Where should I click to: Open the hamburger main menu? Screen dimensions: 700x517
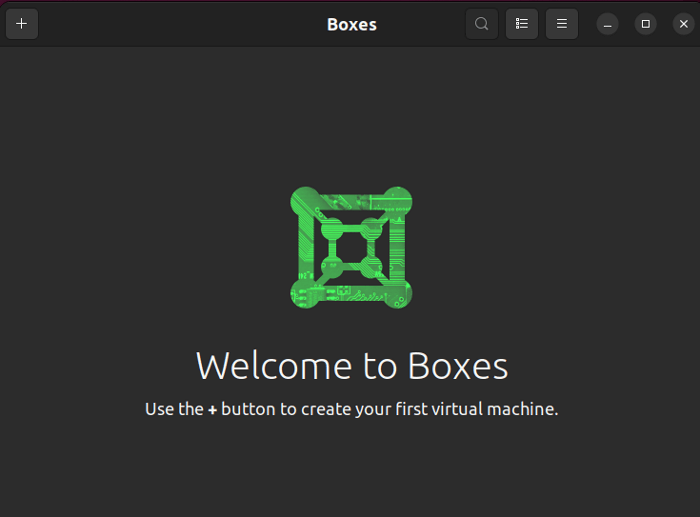click(x=562, y=24)
